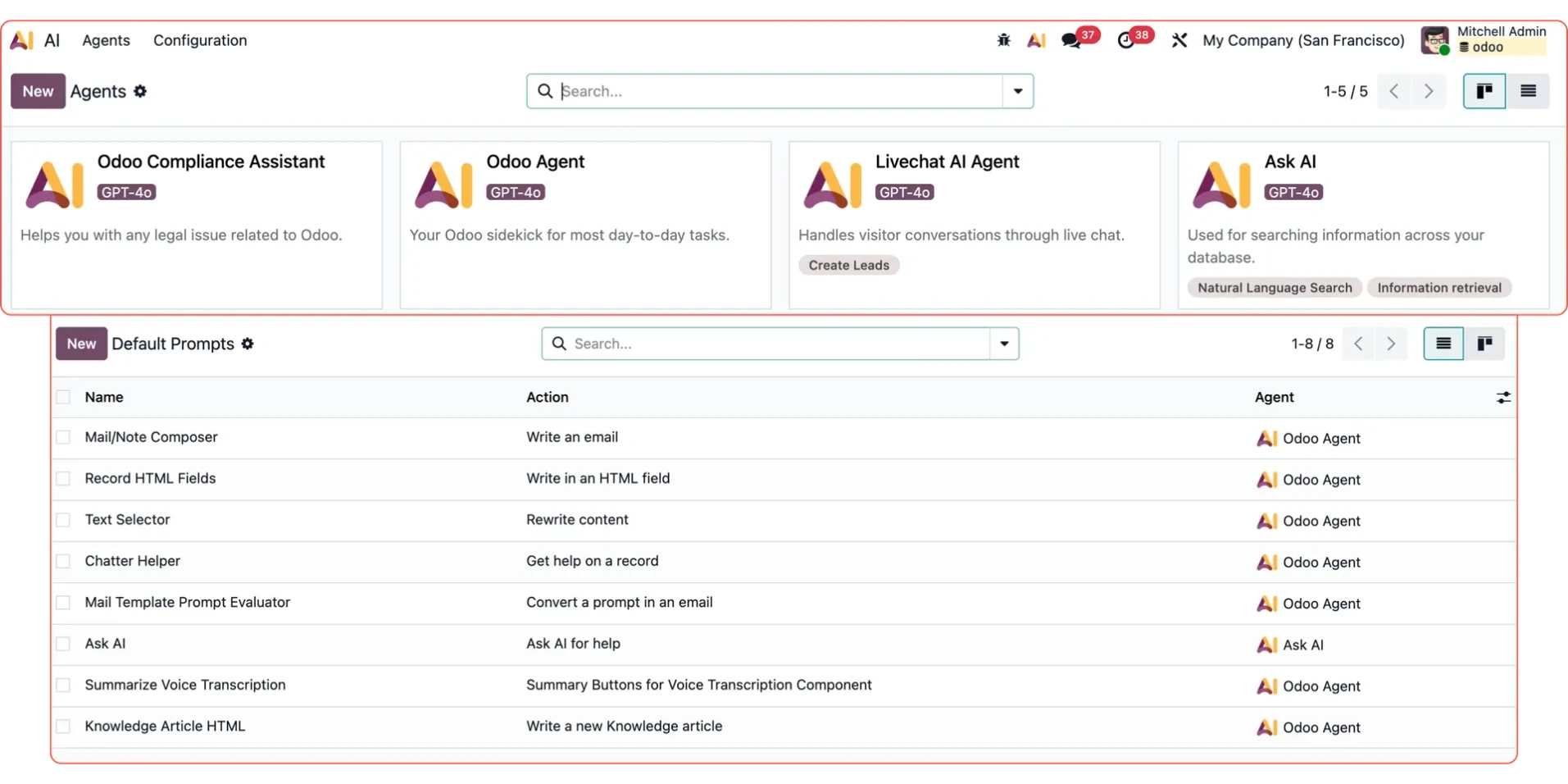The width and height of the screenshot is (1568, 784).
Task: Click 'Convert a prompt in an email' cell
Action: [x=619, y=602]
